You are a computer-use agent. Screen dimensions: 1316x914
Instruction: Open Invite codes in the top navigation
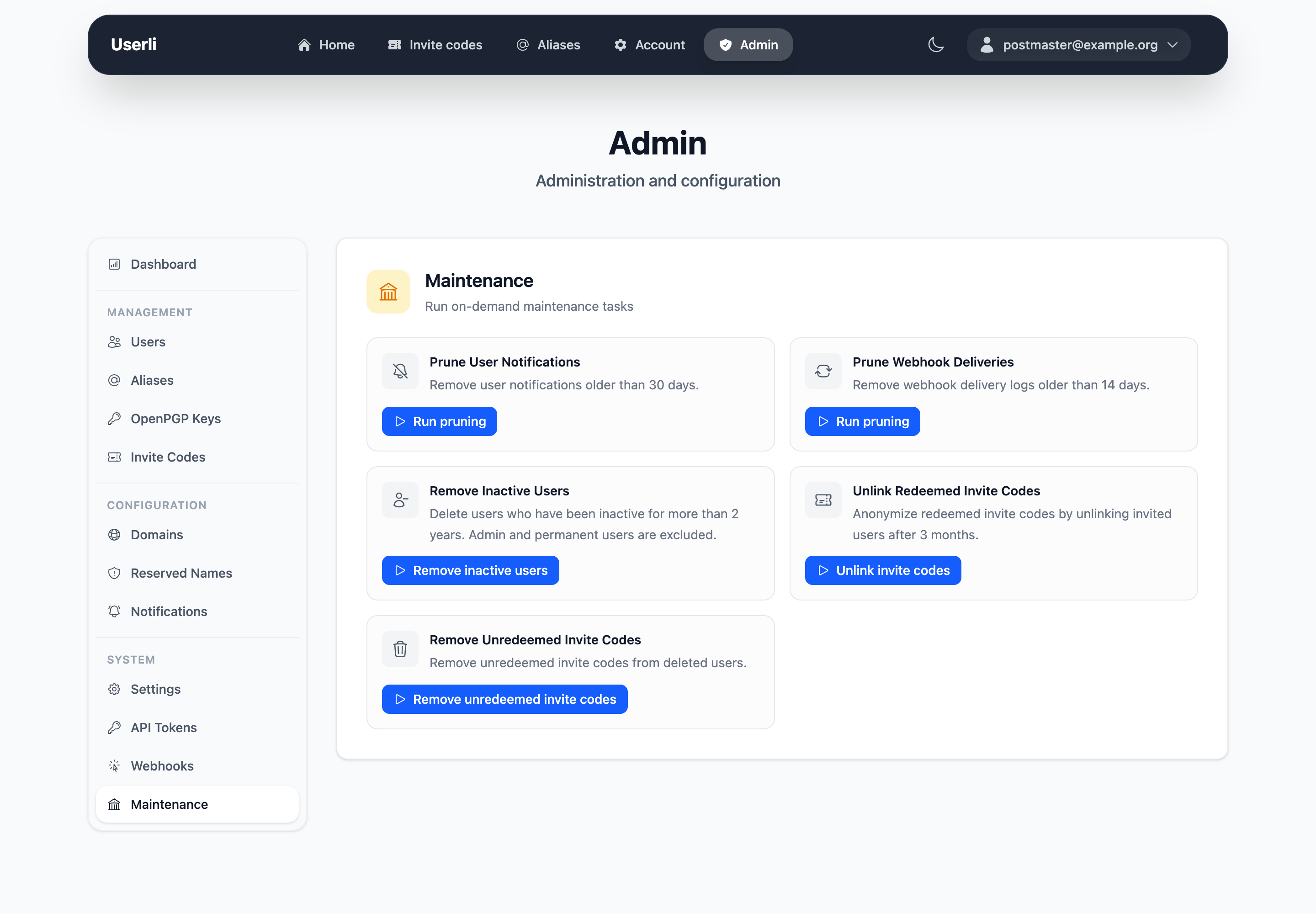(435, 45)
